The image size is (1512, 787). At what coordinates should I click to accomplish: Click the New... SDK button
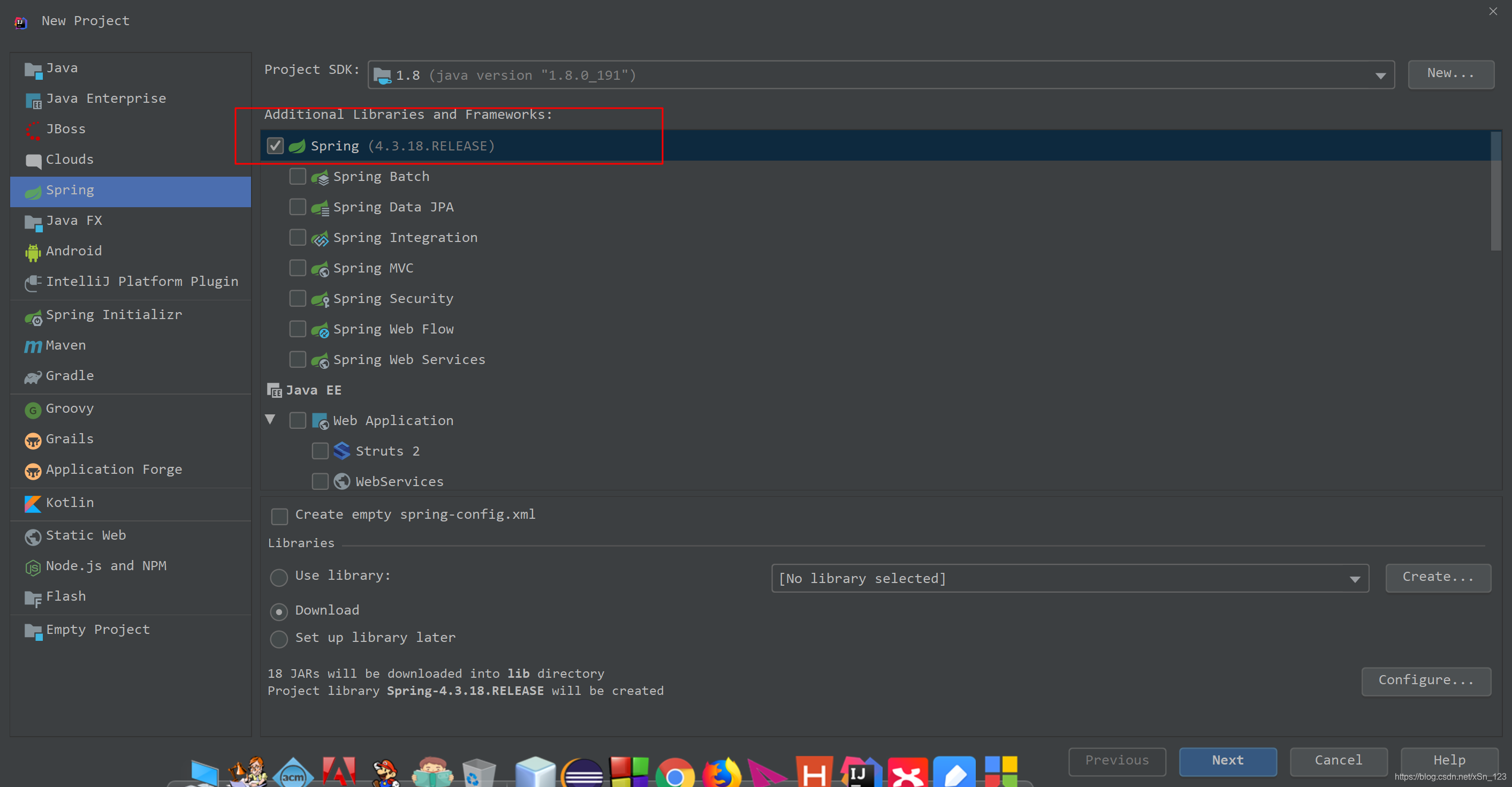(1451, 74)
